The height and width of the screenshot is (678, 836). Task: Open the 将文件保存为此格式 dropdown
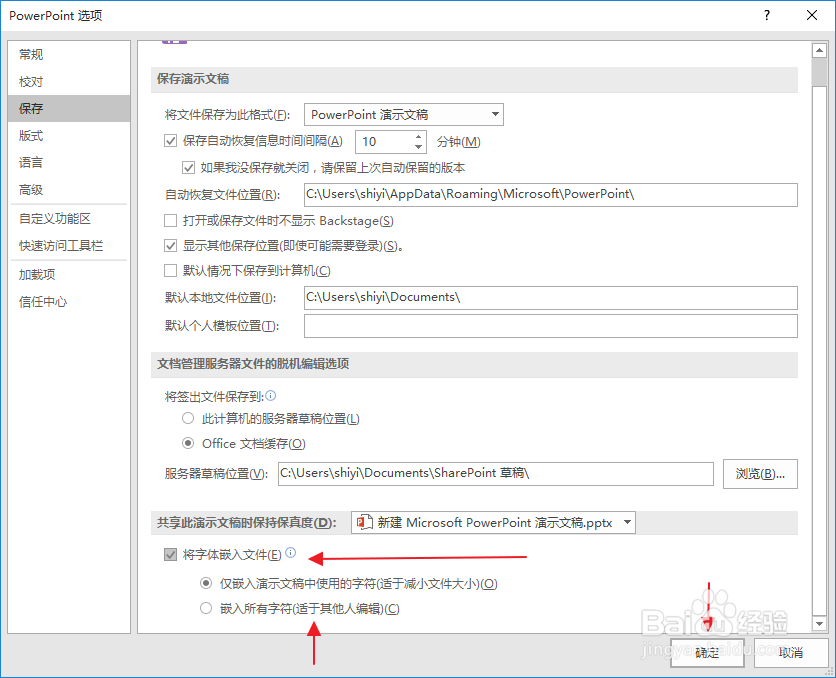pyautogui.click(x=495, y=114)
